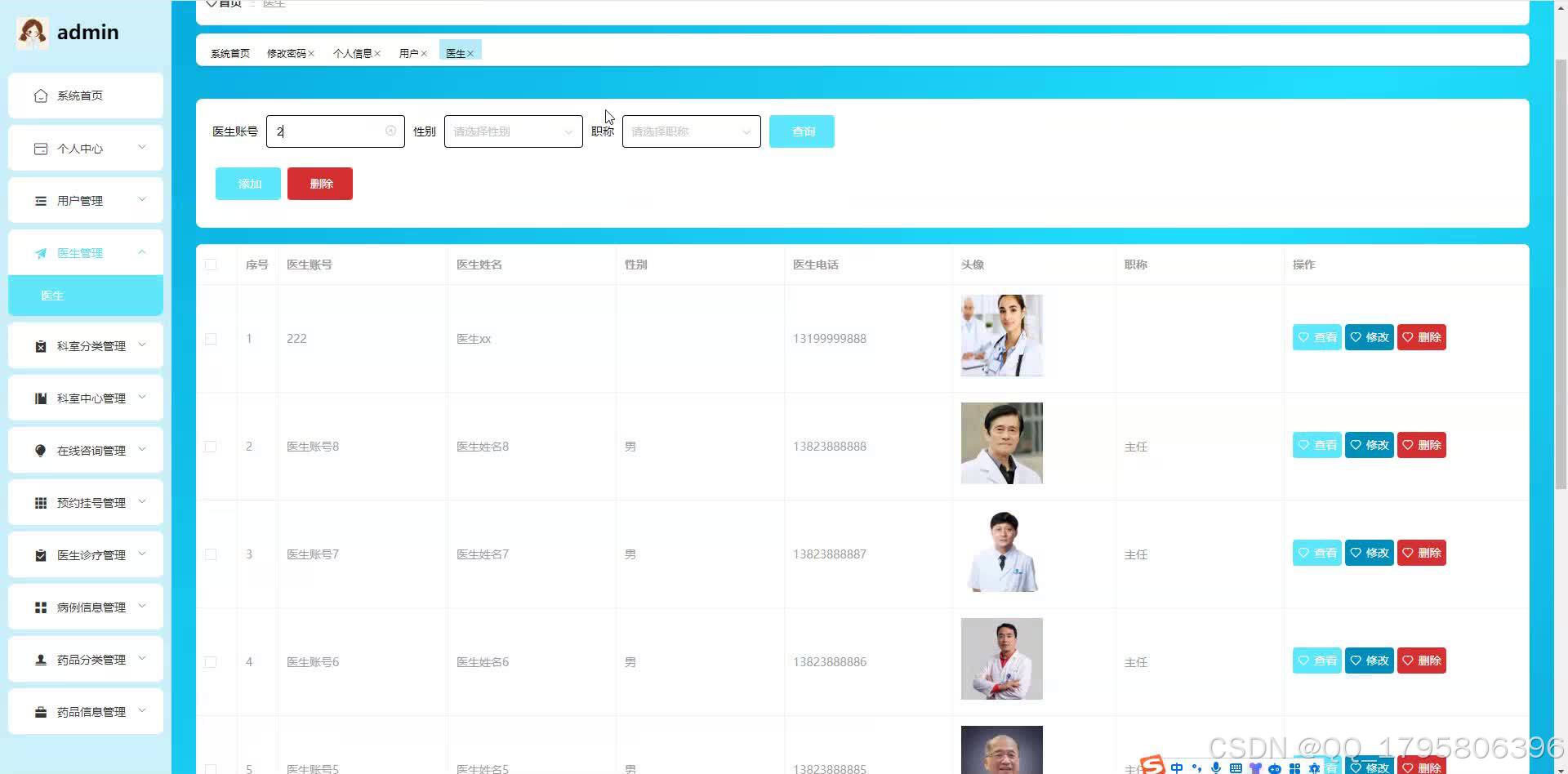The image size is (1568, 774).
Task: Click the 药品信息管理 briefcase icon
Action: pos(41,712)
